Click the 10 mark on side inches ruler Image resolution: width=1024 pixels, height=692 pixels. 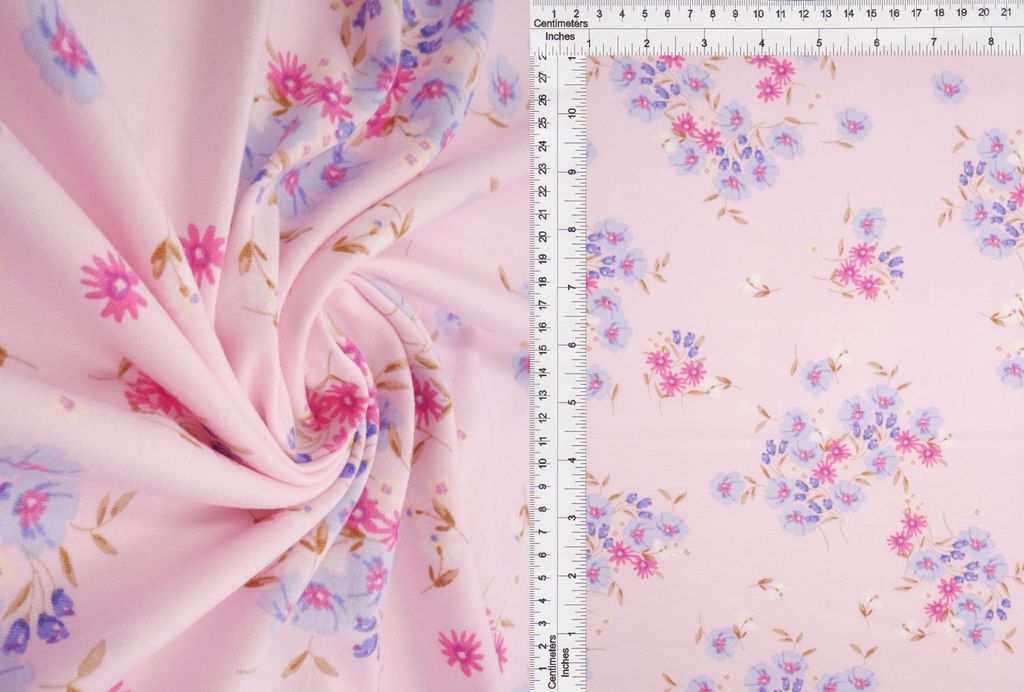click(573, 112)
